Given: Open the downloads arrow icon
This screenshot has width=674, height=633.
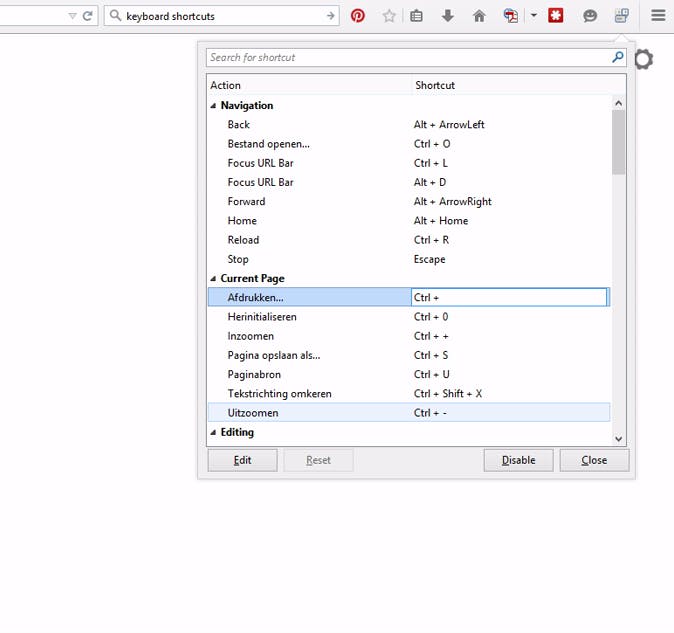Looking at the screenshot, I should tap(448, 16).
